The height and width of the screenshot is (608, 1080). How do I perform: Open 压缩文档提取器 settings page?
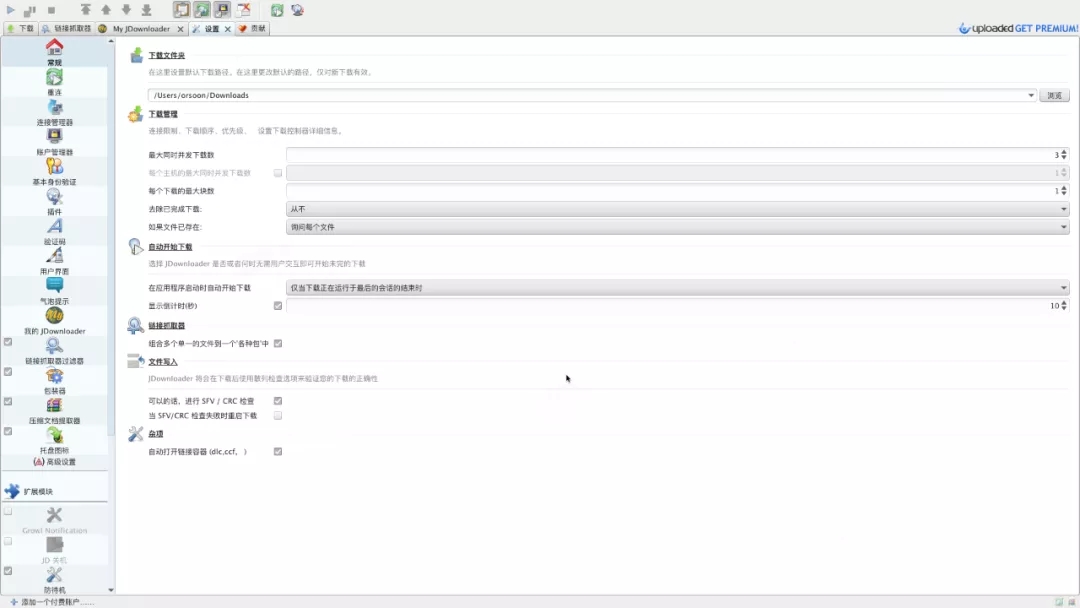(54, 410)
